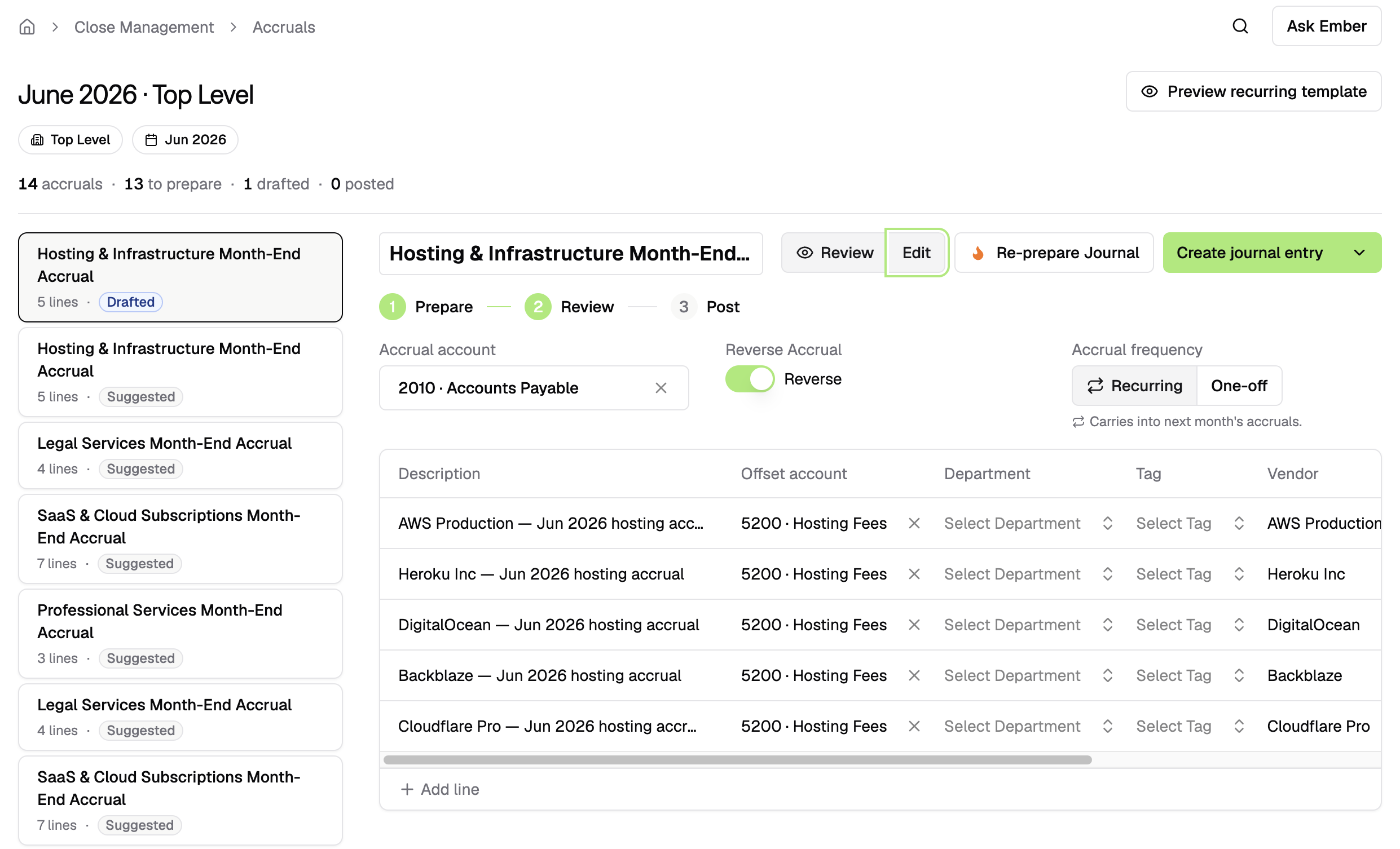1400x849 pixels.
Task: Remove Hosting Fees from AWS Production row
Action: [x=914, y=523]
